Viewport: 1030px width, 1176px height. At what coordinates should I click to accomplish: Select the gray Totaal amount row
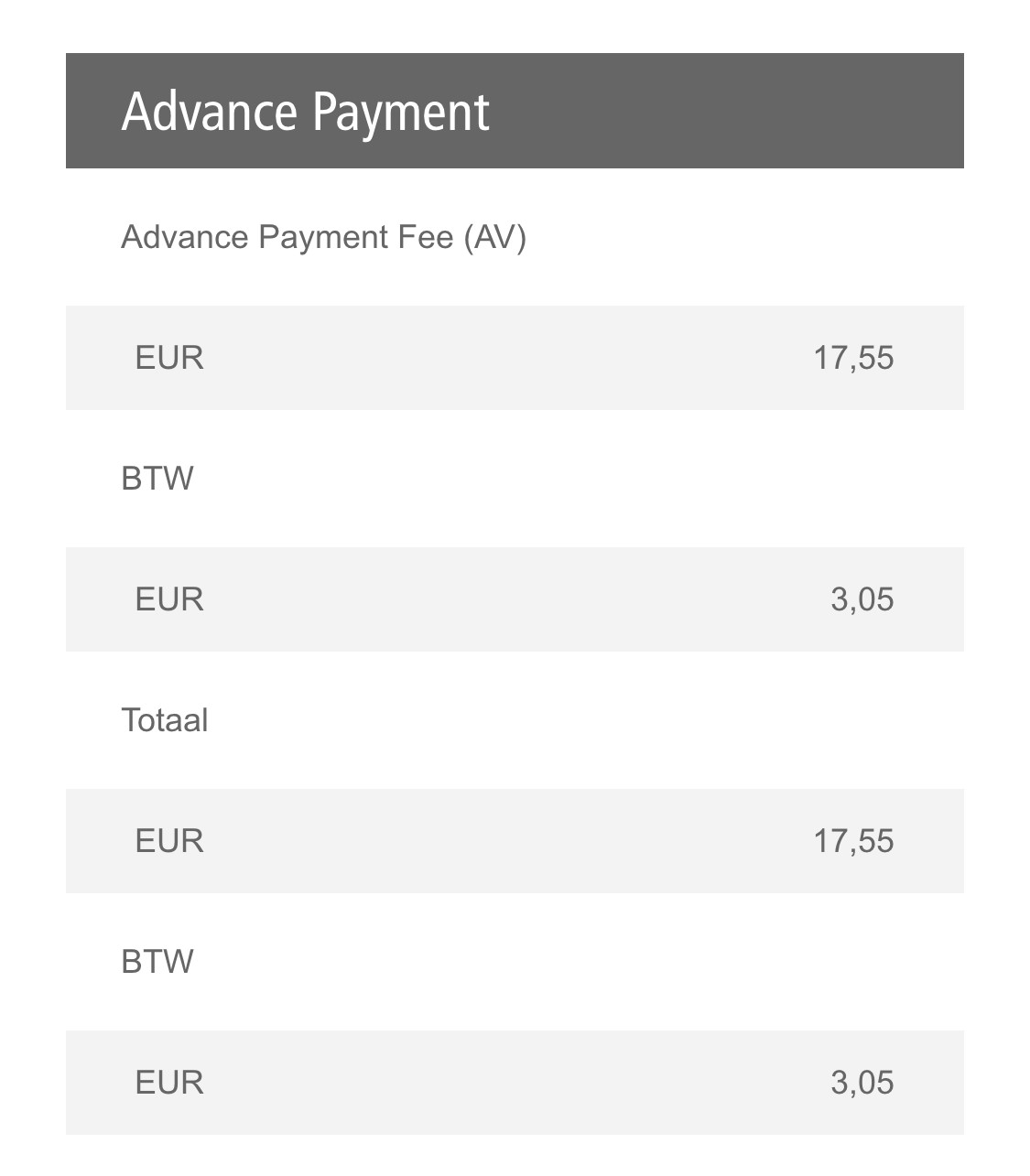[x=515, y=841]
